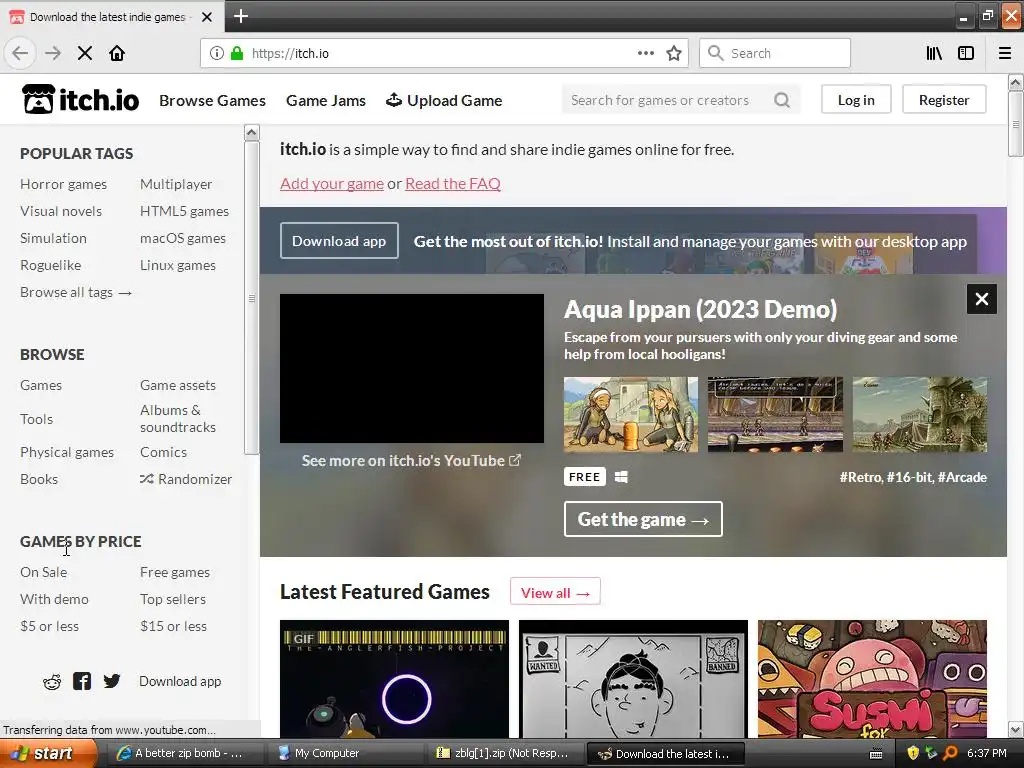This screenshot has width=1024, height=768.
Task: Stop page loading with X button
Action: (x=85, y=53)
